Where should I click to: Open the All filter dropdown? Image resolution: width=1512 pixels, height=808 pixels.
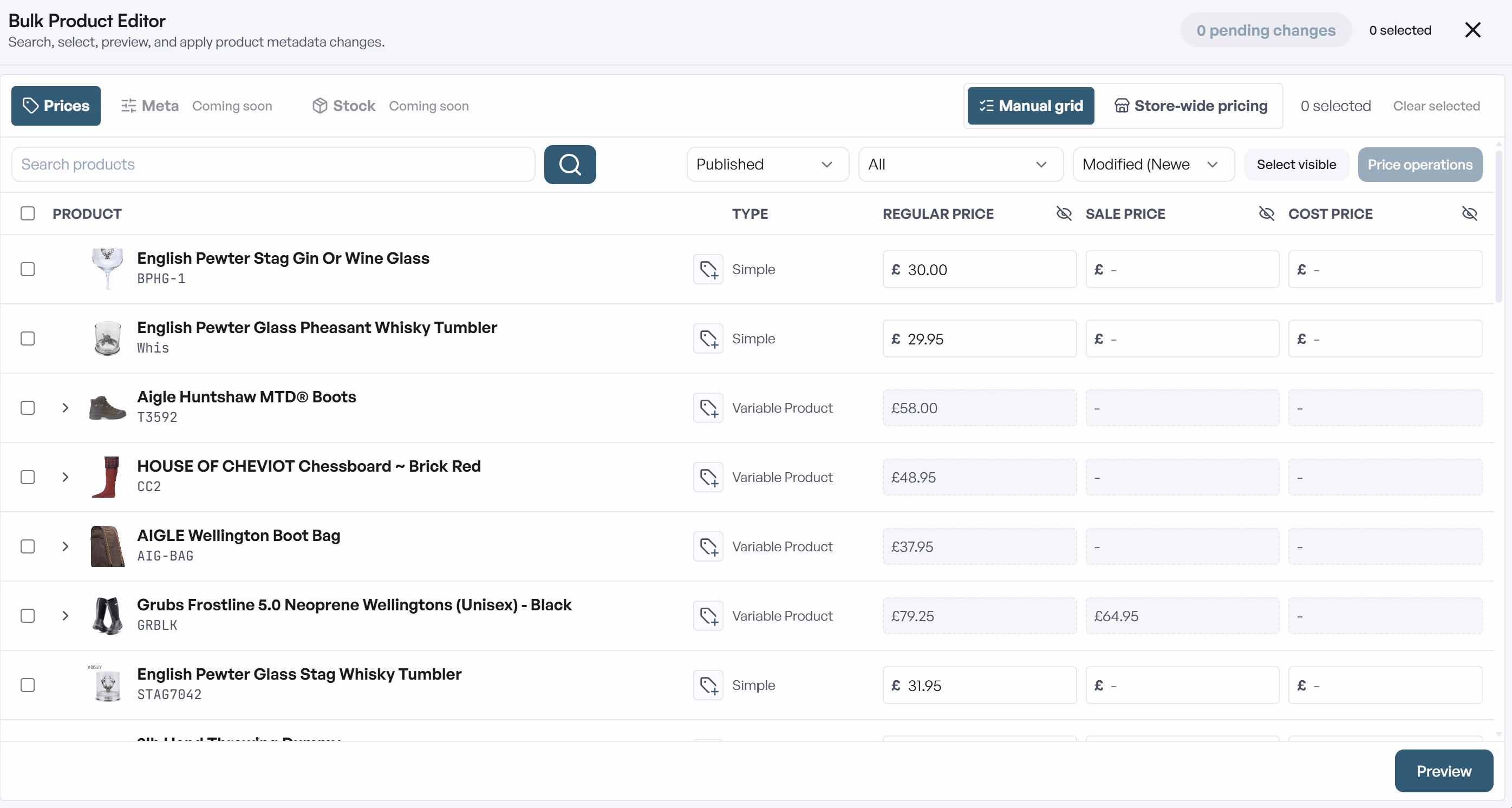pyautogui.click(x=960, y=164)
